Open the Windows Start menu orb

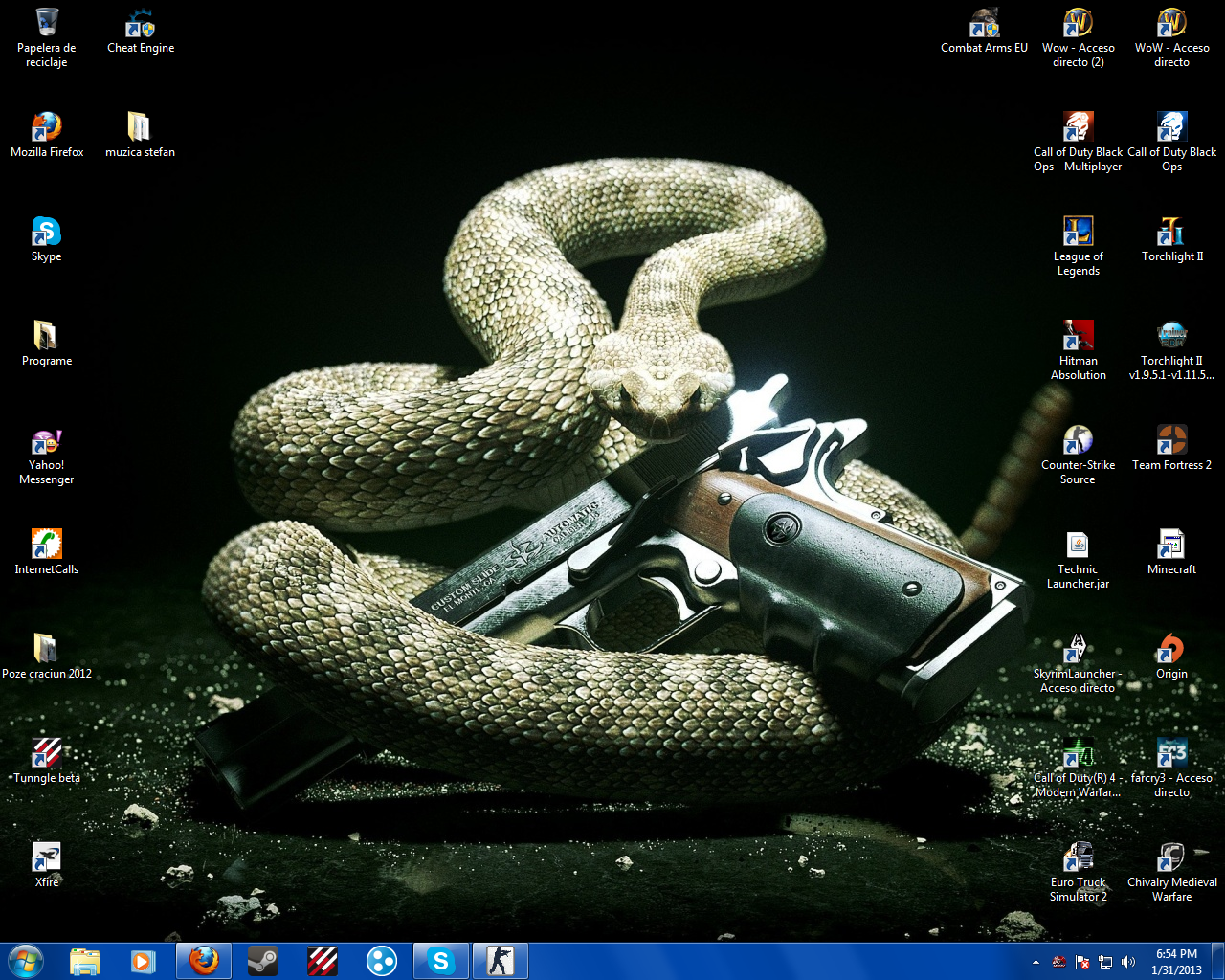point(26,960)
